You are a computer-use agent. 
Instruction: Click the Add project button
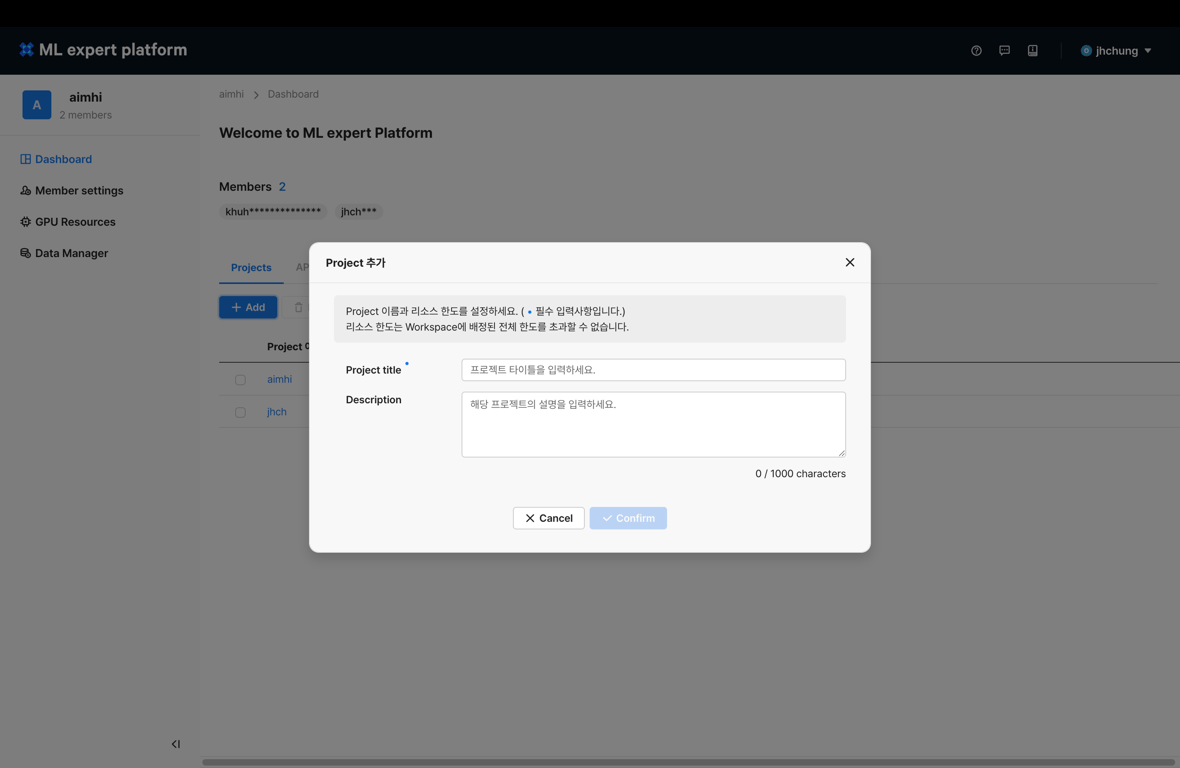click(x=248, y=307)
